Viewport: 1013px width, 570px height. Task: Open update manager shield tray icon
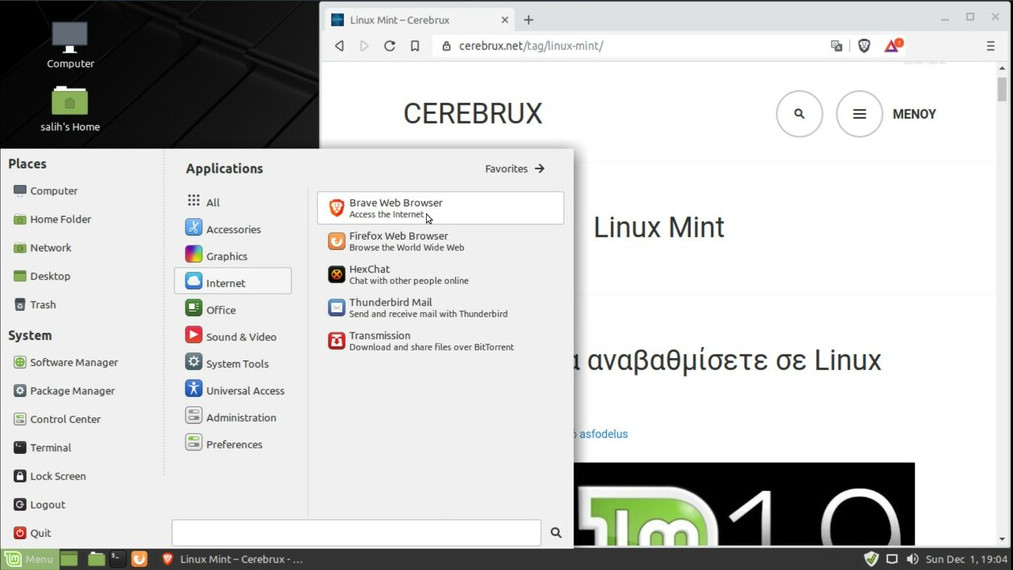tap(871, 559)
